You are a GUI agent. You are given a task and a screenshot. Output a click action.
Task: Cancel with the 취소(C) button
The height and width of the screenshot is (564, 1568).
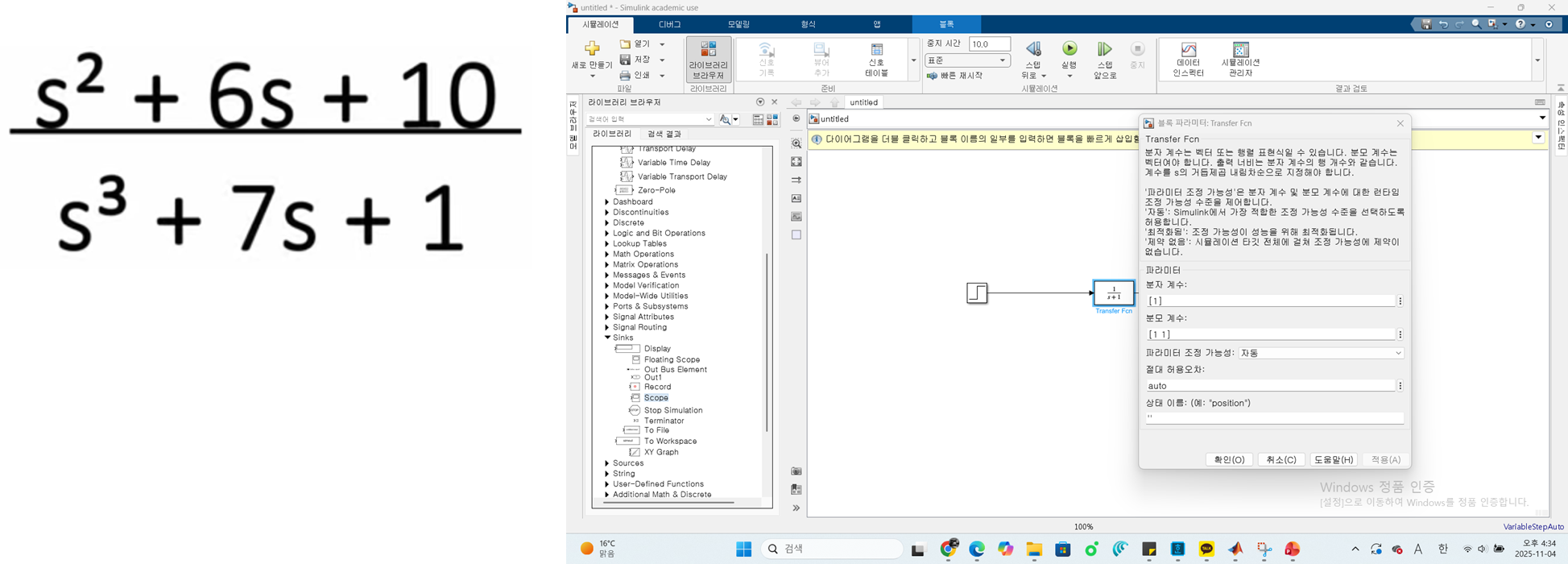point(1281,459)
